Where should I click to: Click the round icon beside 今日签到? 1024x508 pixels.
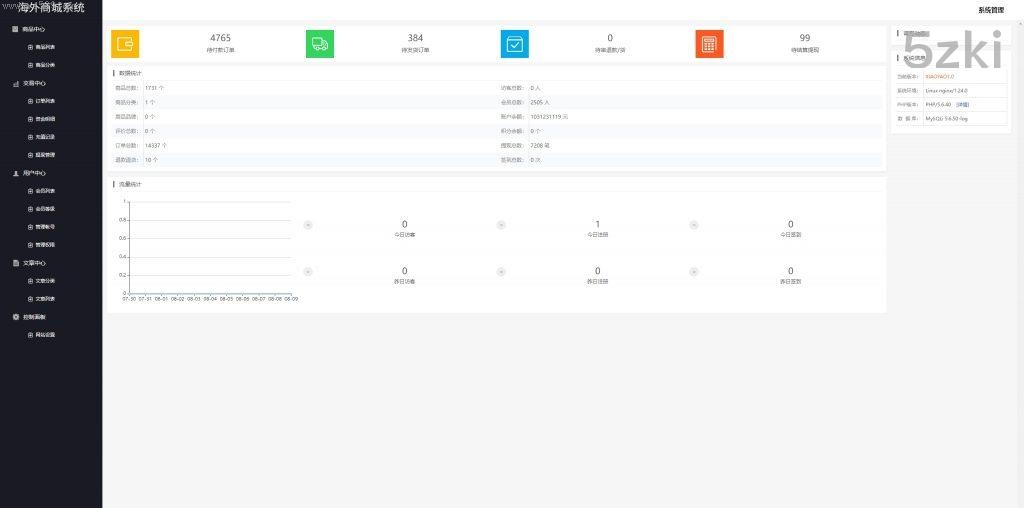(694, 224)
